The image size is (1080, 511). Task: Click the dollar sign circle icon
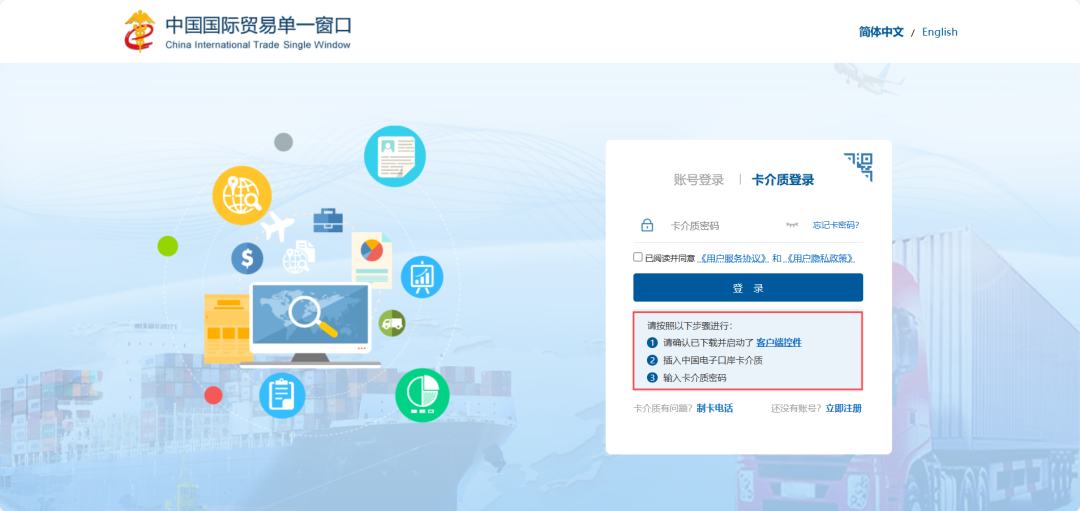247,259
